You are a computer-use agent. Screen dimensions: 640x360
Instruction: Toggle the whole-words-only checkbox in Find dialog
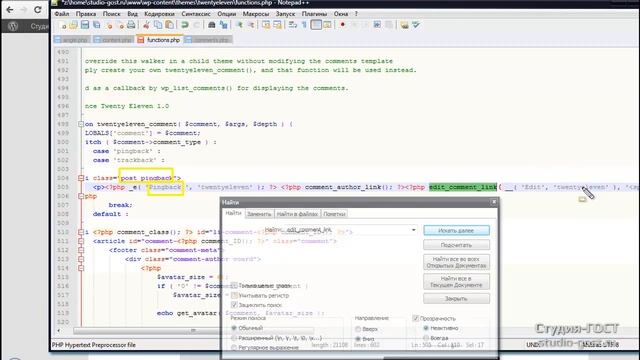click(x=234, y=286)
